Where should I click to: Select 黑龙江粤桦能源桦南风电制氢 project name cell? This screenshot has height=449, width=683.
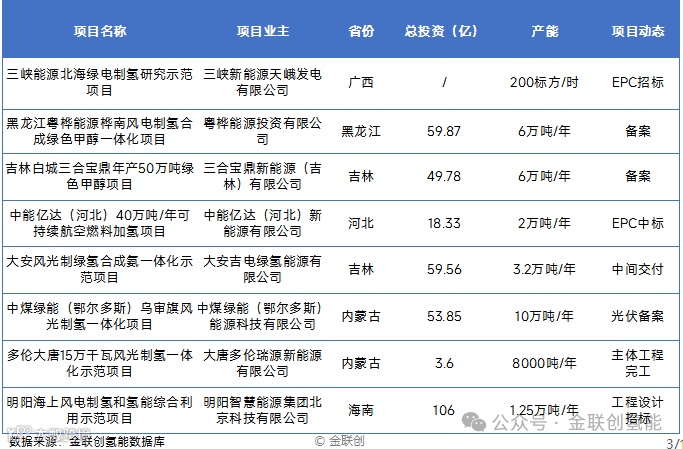click(x=99, y=131)
